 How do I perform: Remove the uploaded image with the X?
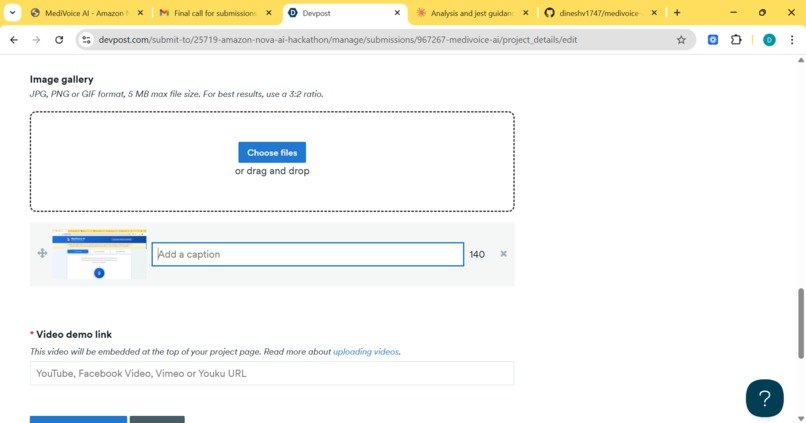(x=504, y=253)
